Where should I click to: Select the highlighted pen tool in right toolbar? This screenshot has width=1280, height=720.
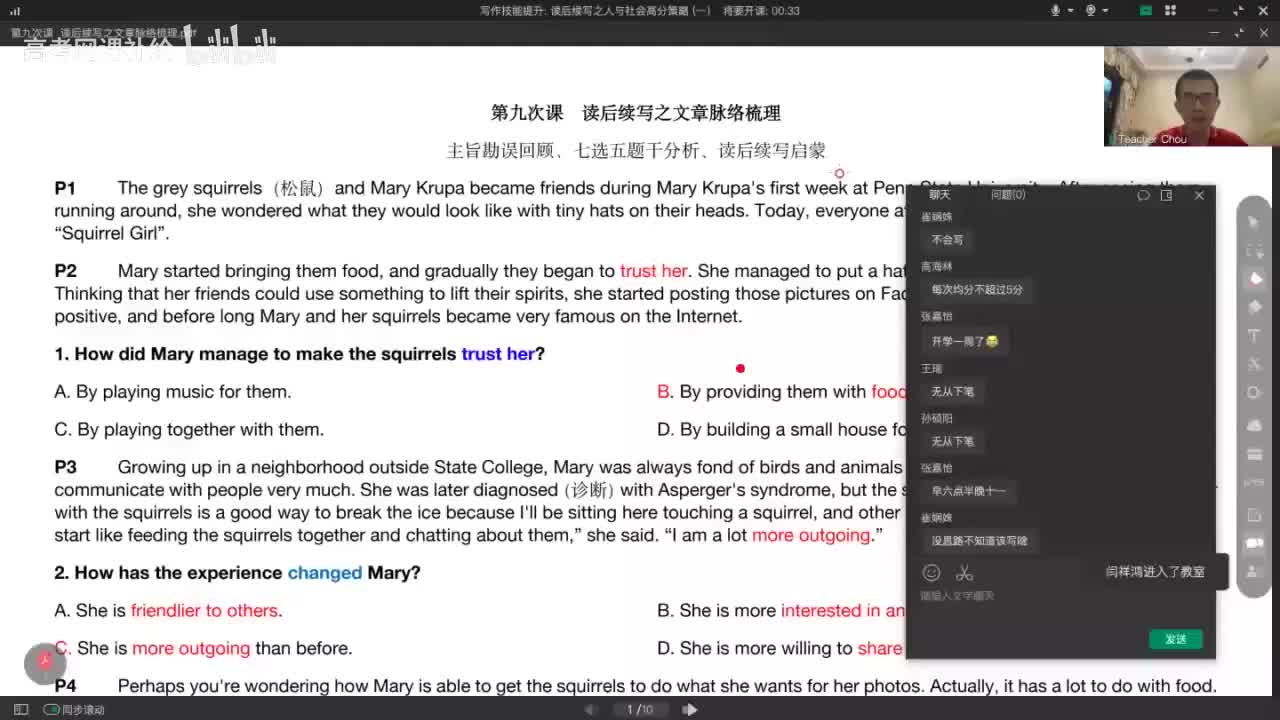pos(1254,279)
